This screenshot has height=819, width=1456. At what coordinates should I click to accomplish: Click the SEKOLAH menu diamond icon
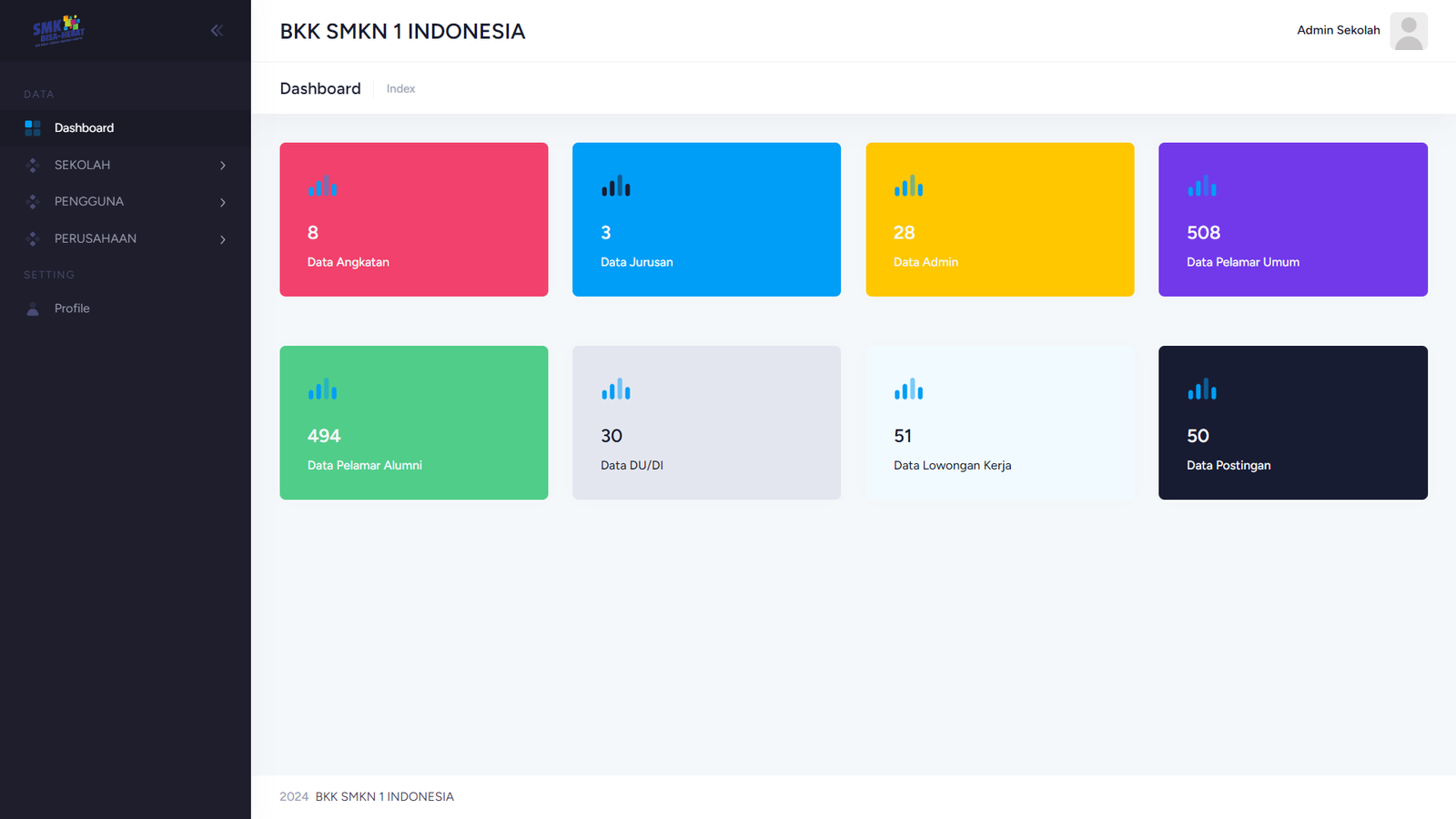[33, 166]
